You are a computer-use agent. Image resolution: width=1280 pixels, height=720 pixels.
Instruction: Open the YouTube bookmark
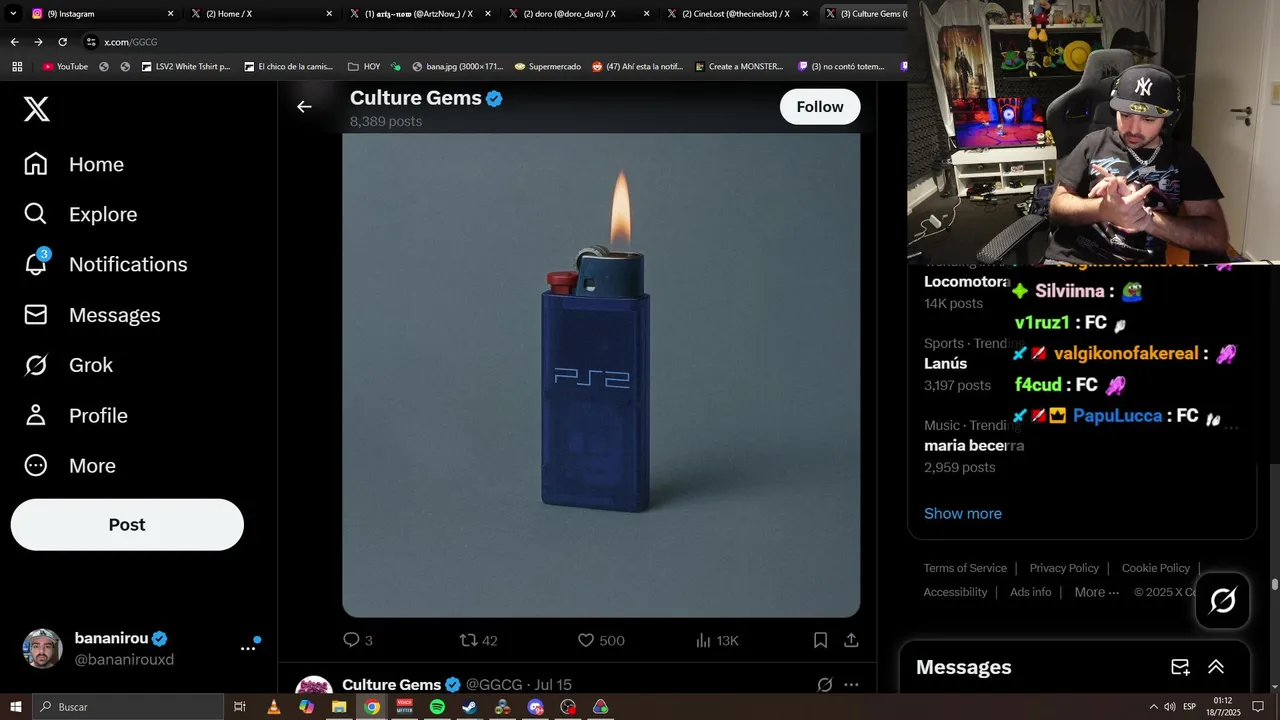pyautogui.click(x=65, y=67)
